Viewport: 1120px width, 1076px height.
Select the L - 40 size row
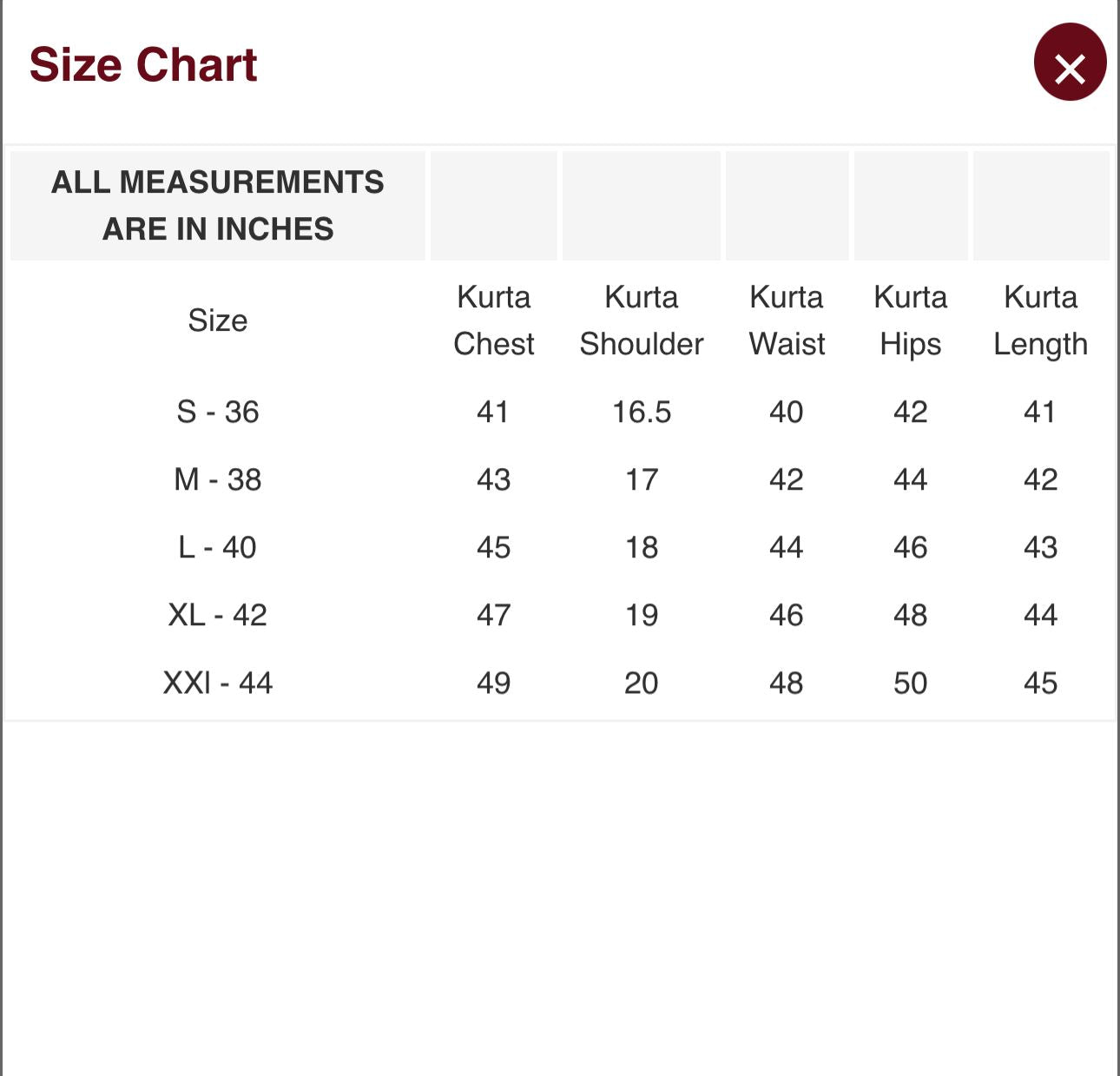(x=560, y=547)
